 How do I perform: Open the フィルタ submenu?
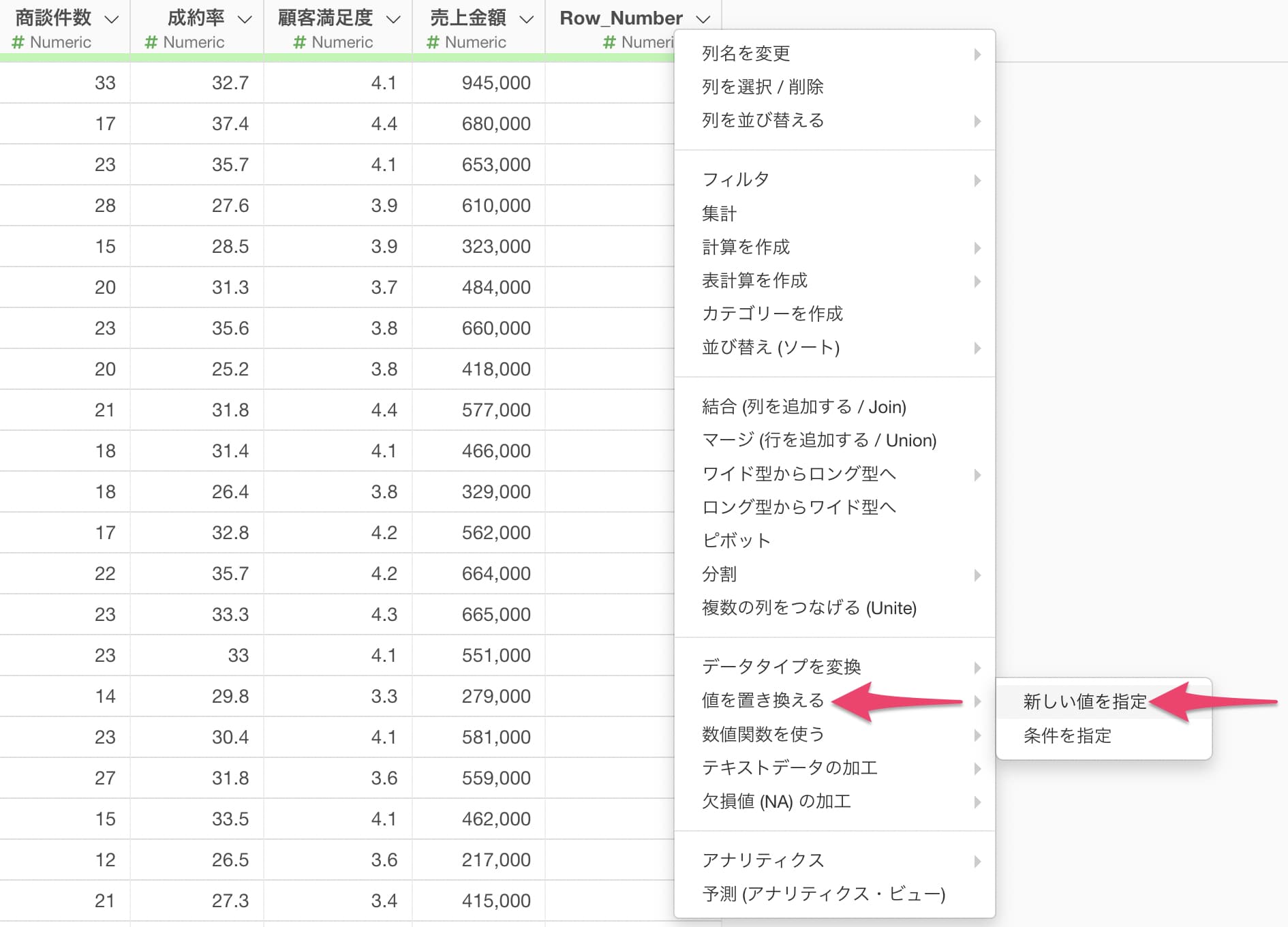tap(835, 179)
